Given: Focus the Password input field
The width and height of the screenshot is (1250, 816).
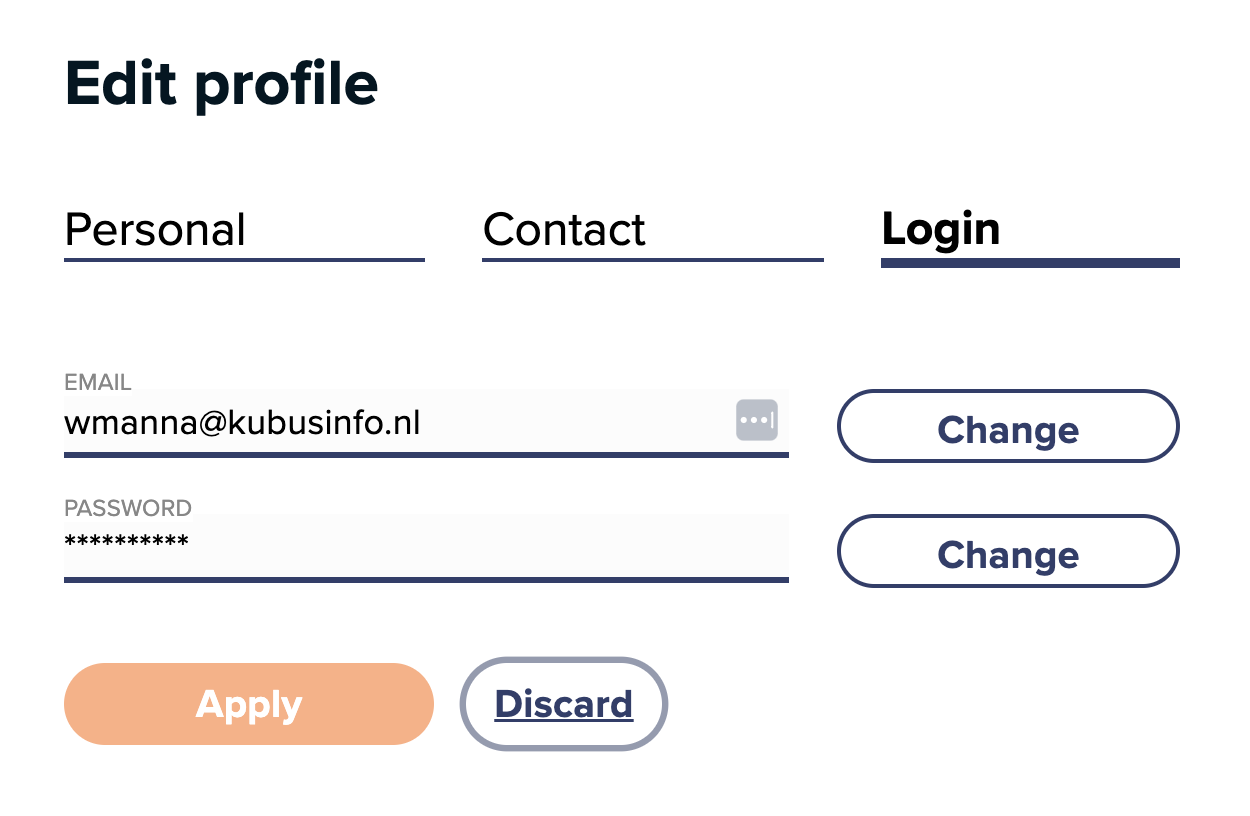Looking at the screenshot, I should point(426,547).
